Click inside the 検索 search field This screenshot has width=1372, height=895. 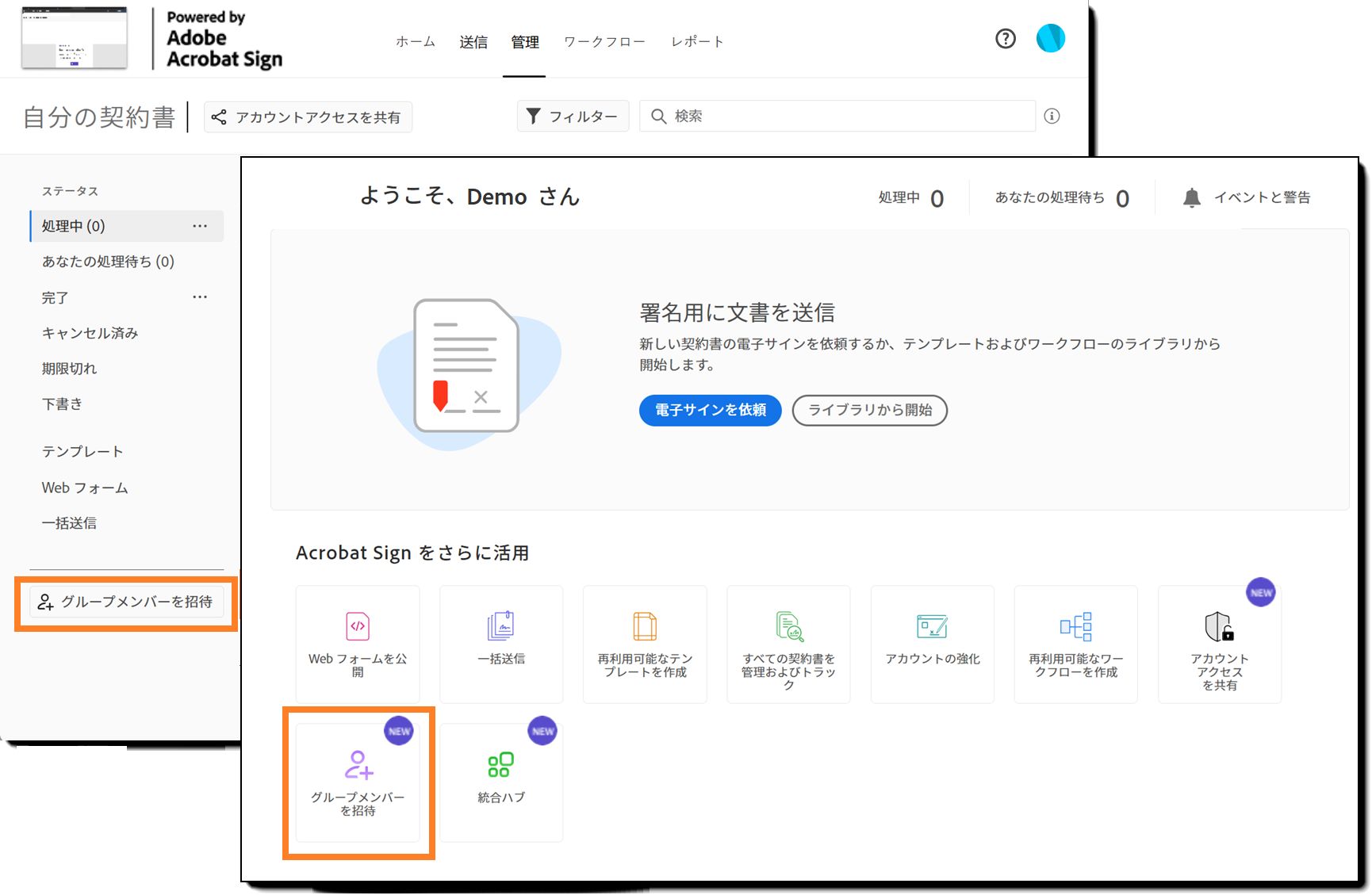point(793,116)
